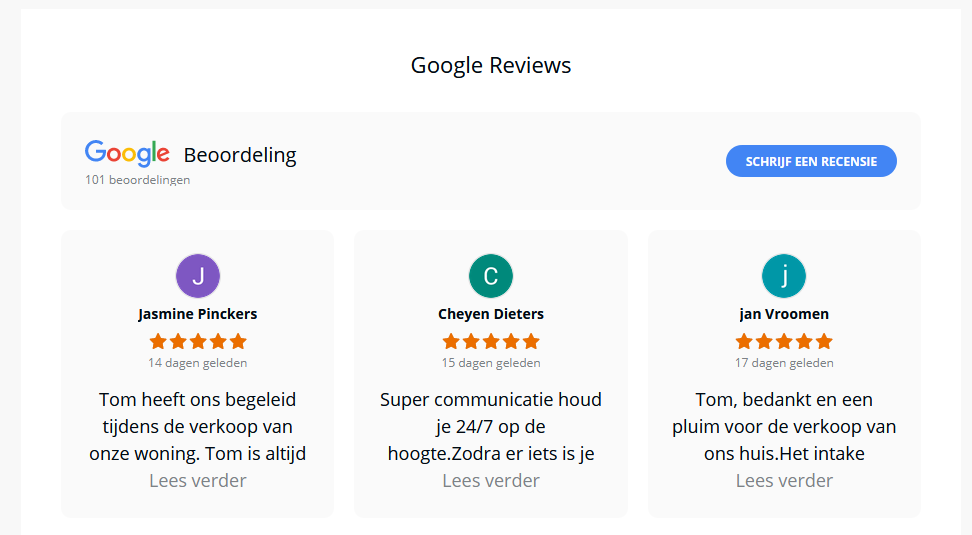Click the Google logo

pyautogui.click(x=127, y=153)
